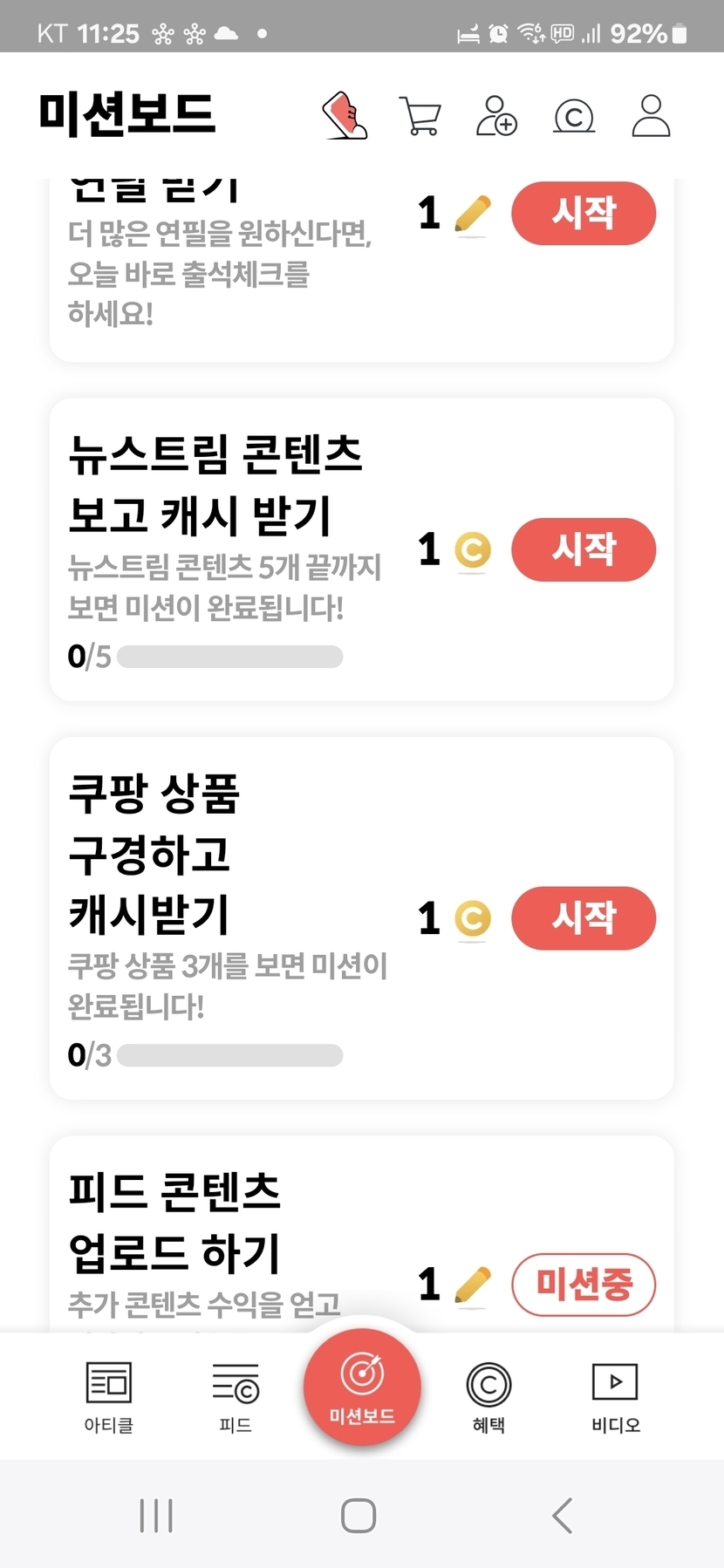The width and height of the screenshot is (724, 1568).
Task: Tap the 0/5 뉴스트림 progress bar
Action: pos(229,657)
